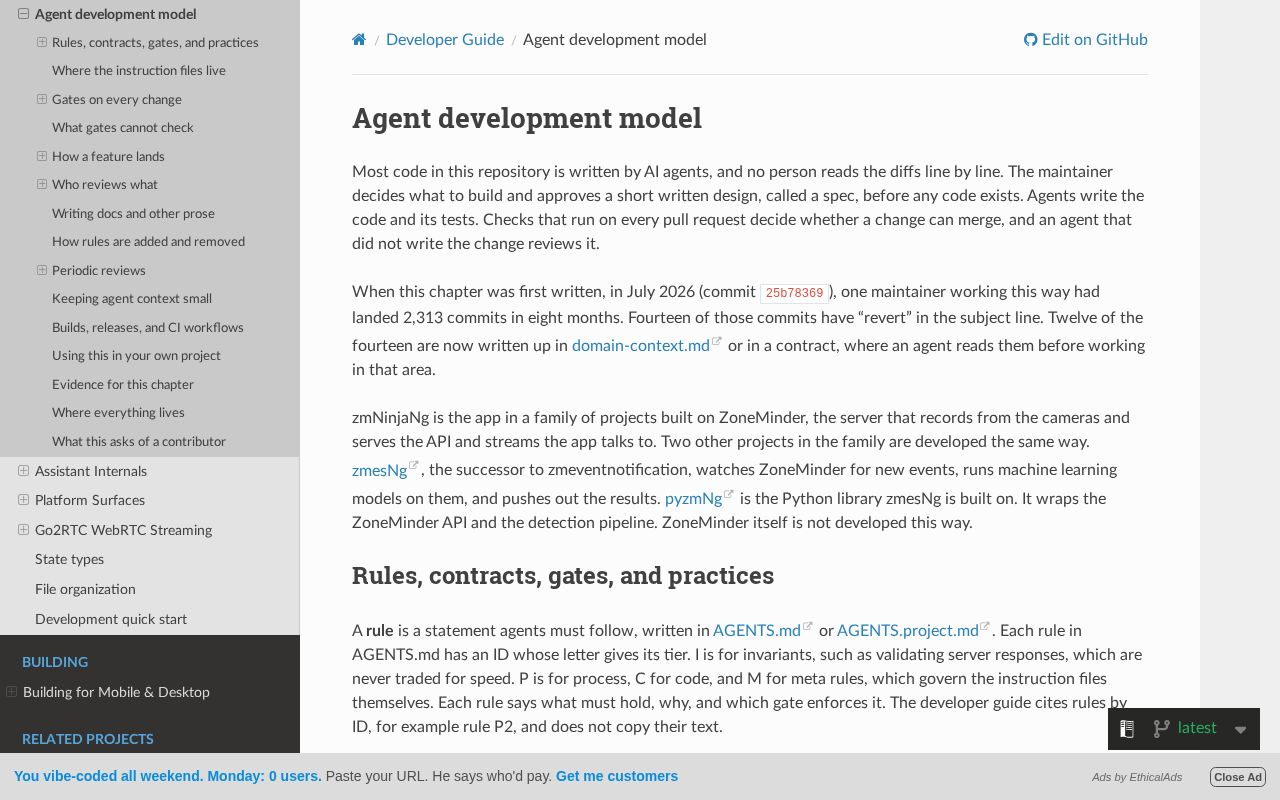Viewport: 1280px width, 800px height.
Task: Click the home icon in breadcrumbs
Action: pyautogui.click(x=359, y=40)
